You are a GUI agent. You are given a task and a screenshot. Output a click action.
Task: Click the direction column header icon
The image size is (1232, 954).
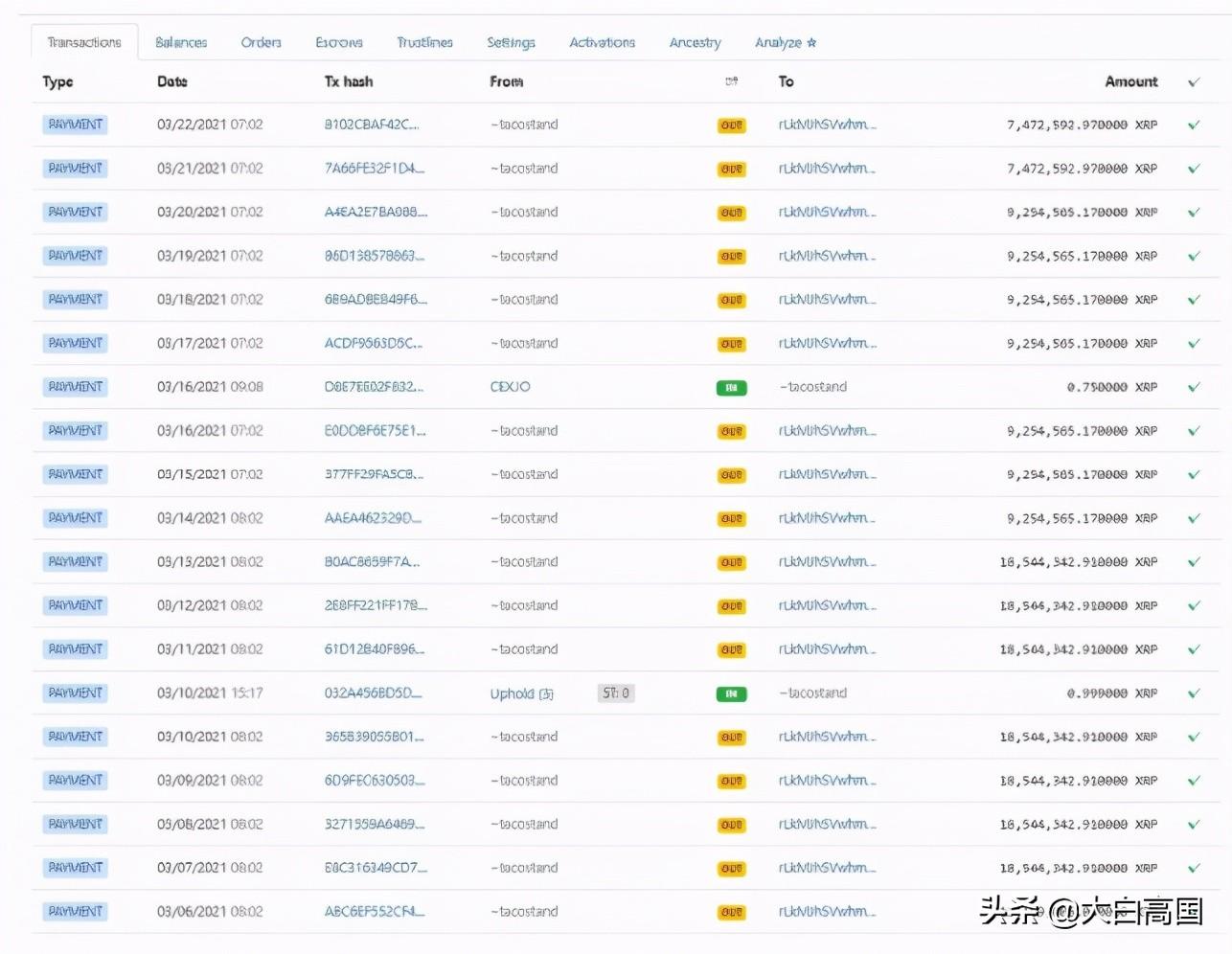(731, 82)
